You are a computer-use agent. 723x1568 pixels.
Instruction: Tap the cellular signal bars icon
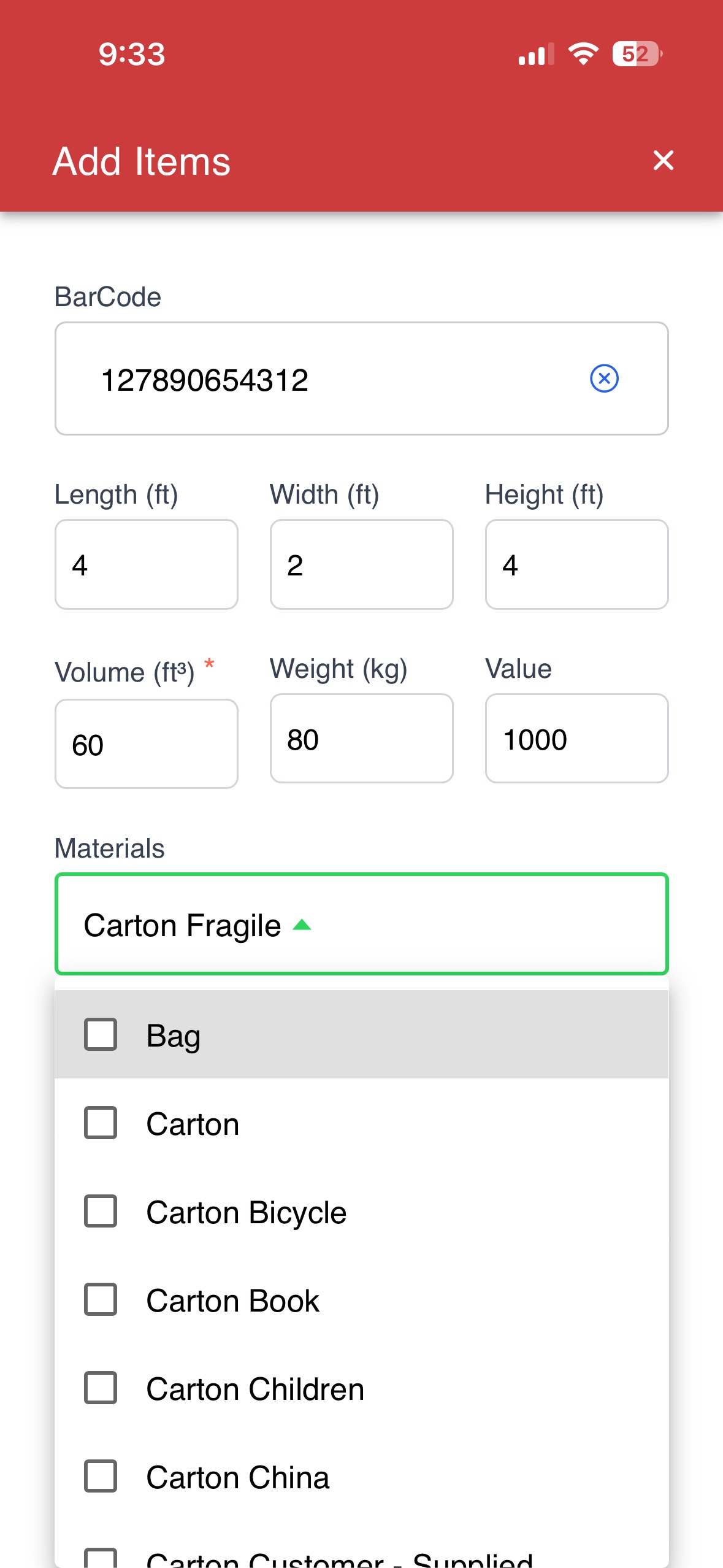pyautogui.click(x=537, y=54)
